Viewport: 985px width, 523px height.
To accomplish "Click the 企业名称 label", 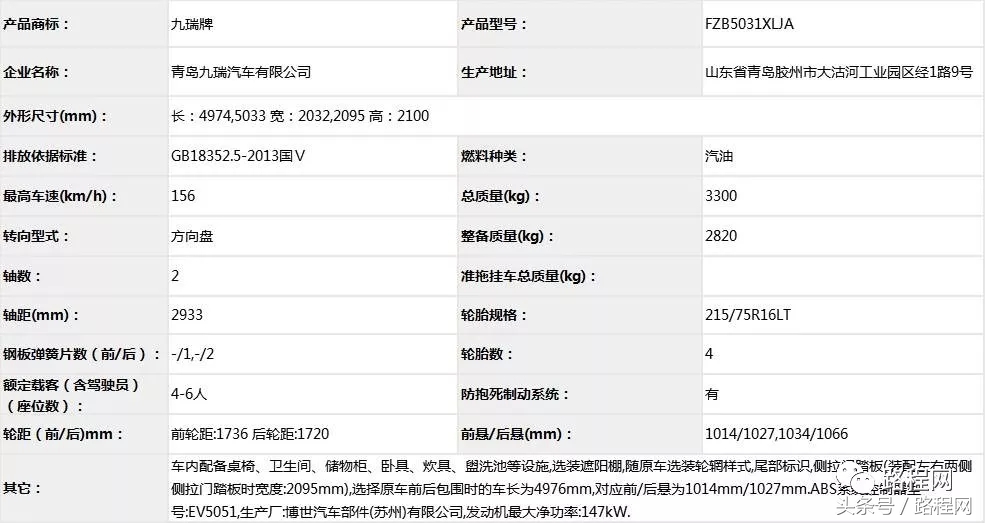I will tap(36, 72).
